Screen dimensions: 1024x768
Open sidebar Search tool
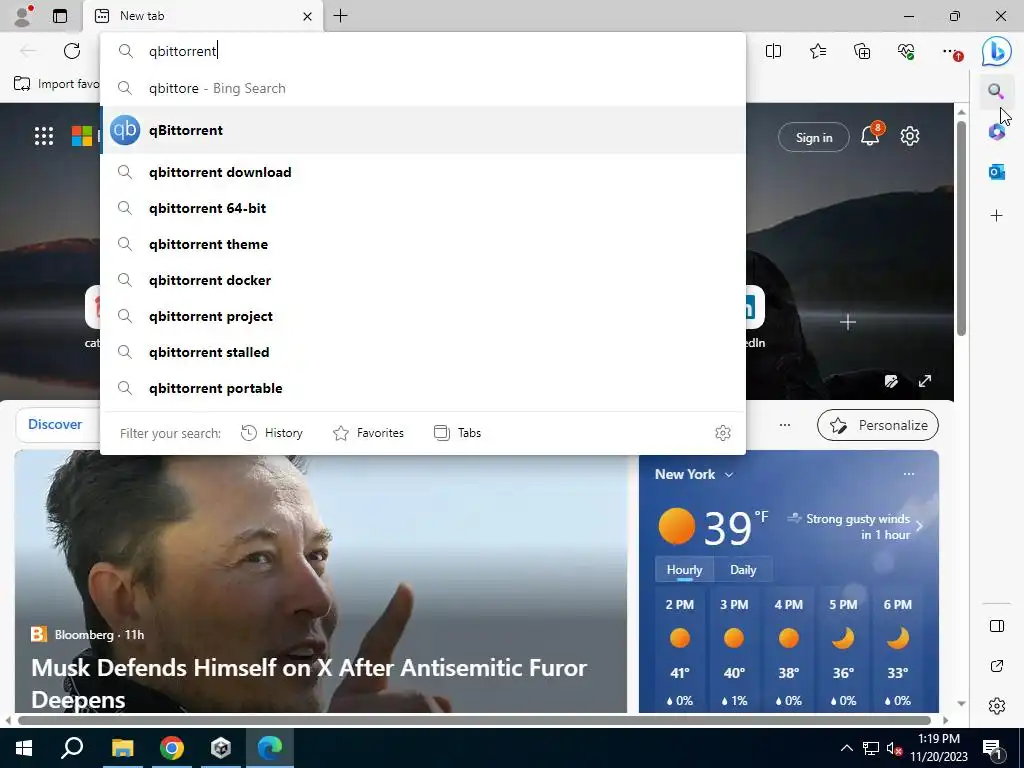(996, 91)
